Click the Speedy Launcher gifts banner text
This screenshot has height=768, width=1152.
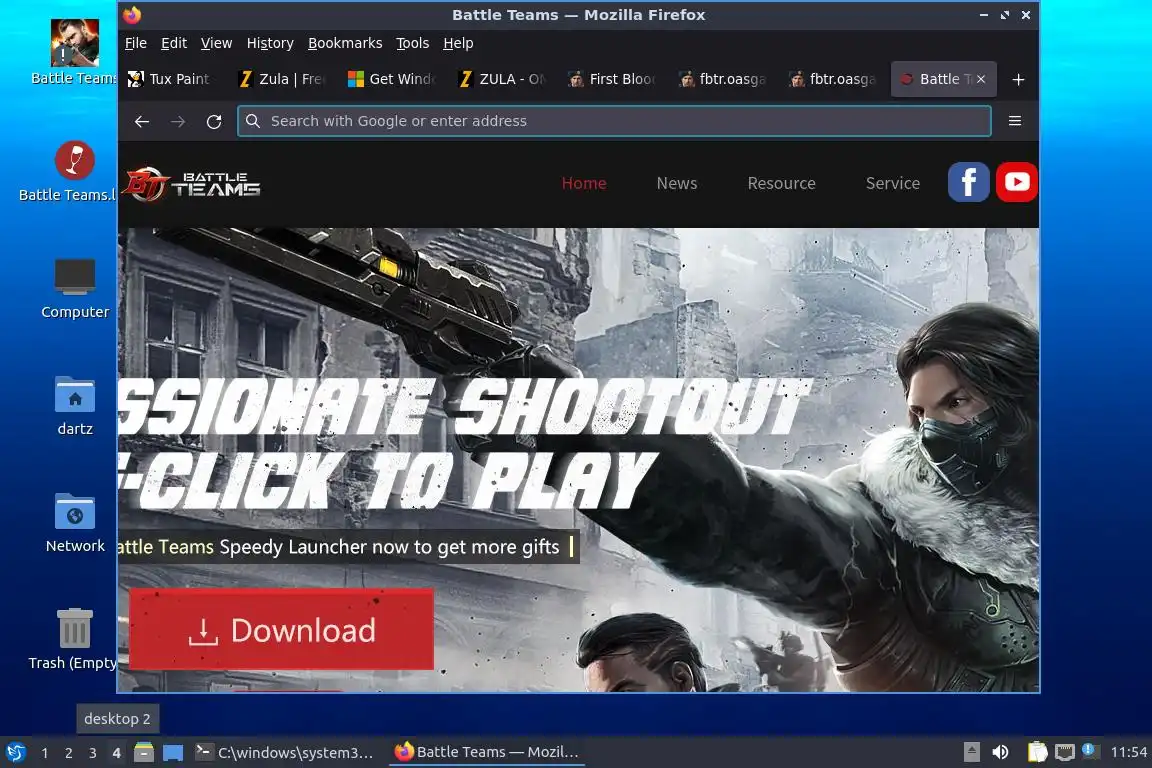(348, 547)
